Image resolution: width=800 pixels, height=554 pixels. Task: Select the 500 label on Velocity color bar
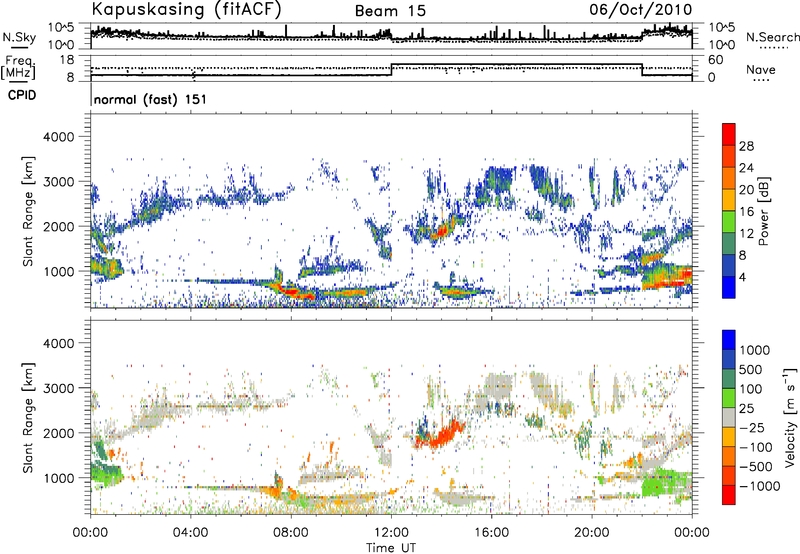751,370
